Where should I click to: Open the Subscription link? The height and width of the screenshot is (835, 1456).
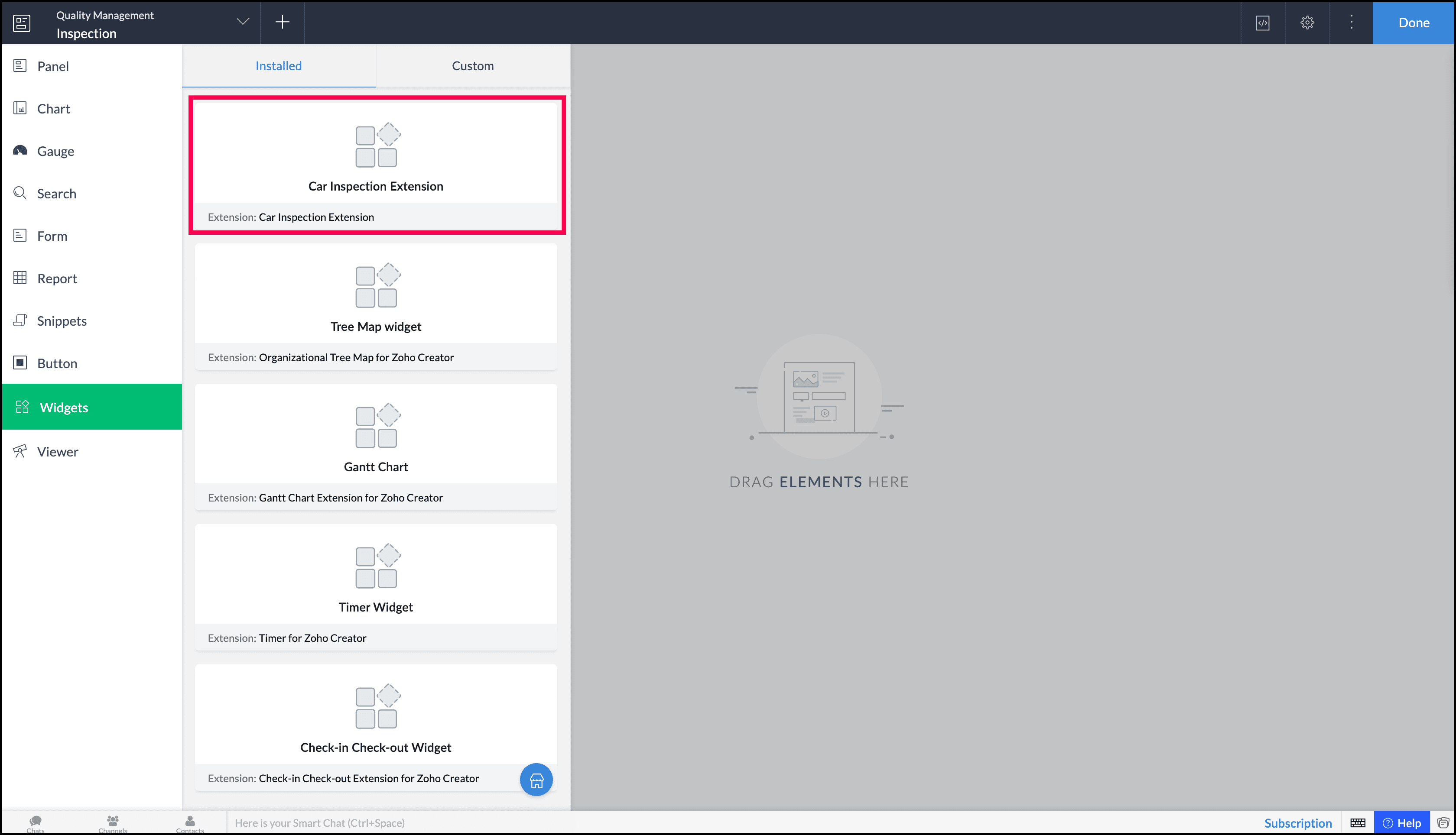1298,823
